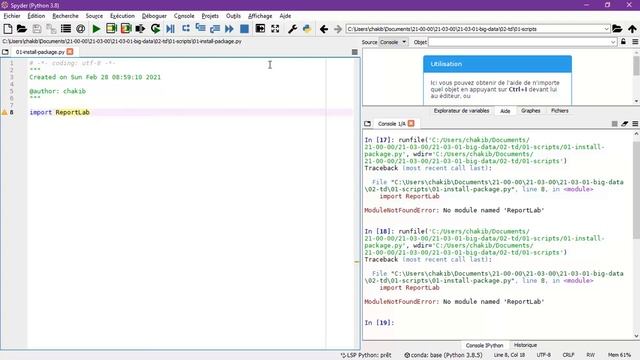This screenshot has height=360, width=640.
Task: Save all files icon
Action: 51,29
